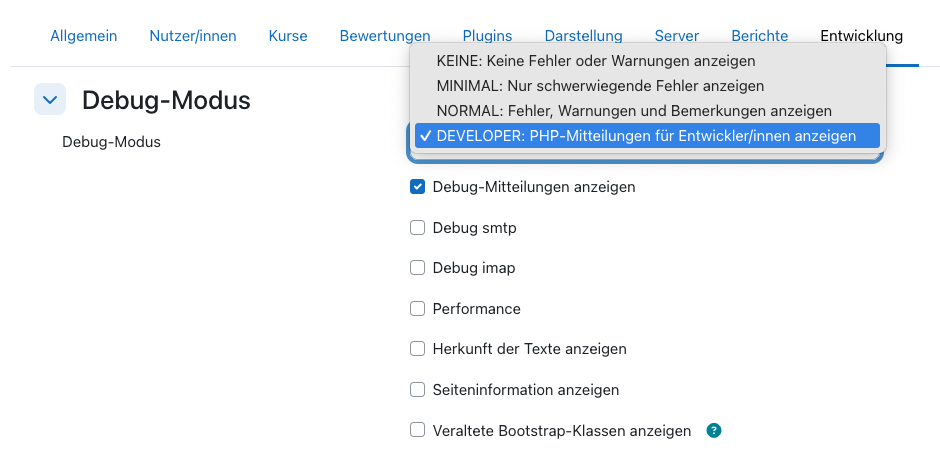The image size is (940, 453).
Task: Choose MINIMAL debug level option
Action: (600, 86)
